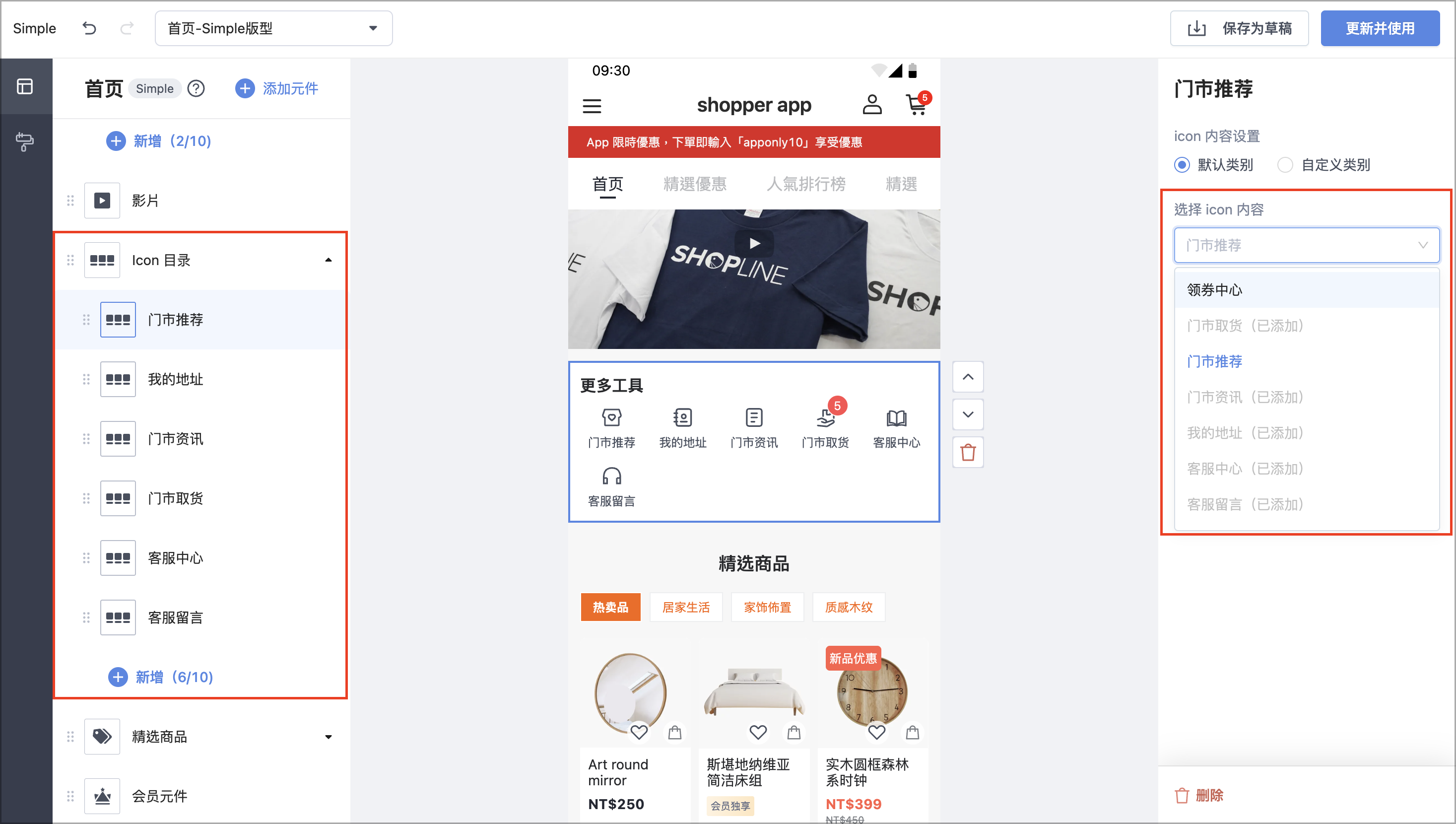This screenshot has height=824, width=1456.
Task: Click 新增 (6/10) link
Action: [x=160, y=677]
